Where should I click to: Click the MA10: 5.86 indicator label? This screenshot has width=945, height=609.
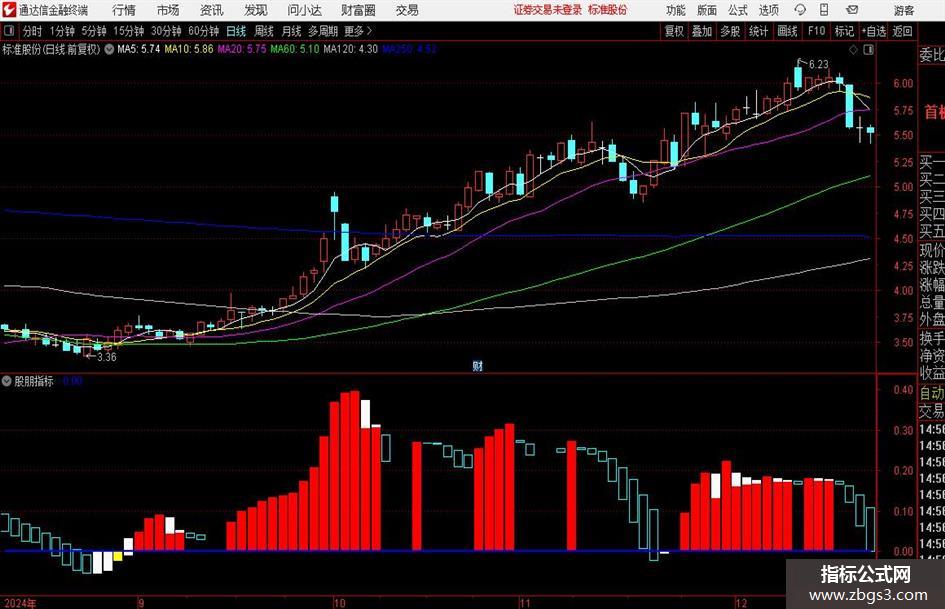(189, 49)
